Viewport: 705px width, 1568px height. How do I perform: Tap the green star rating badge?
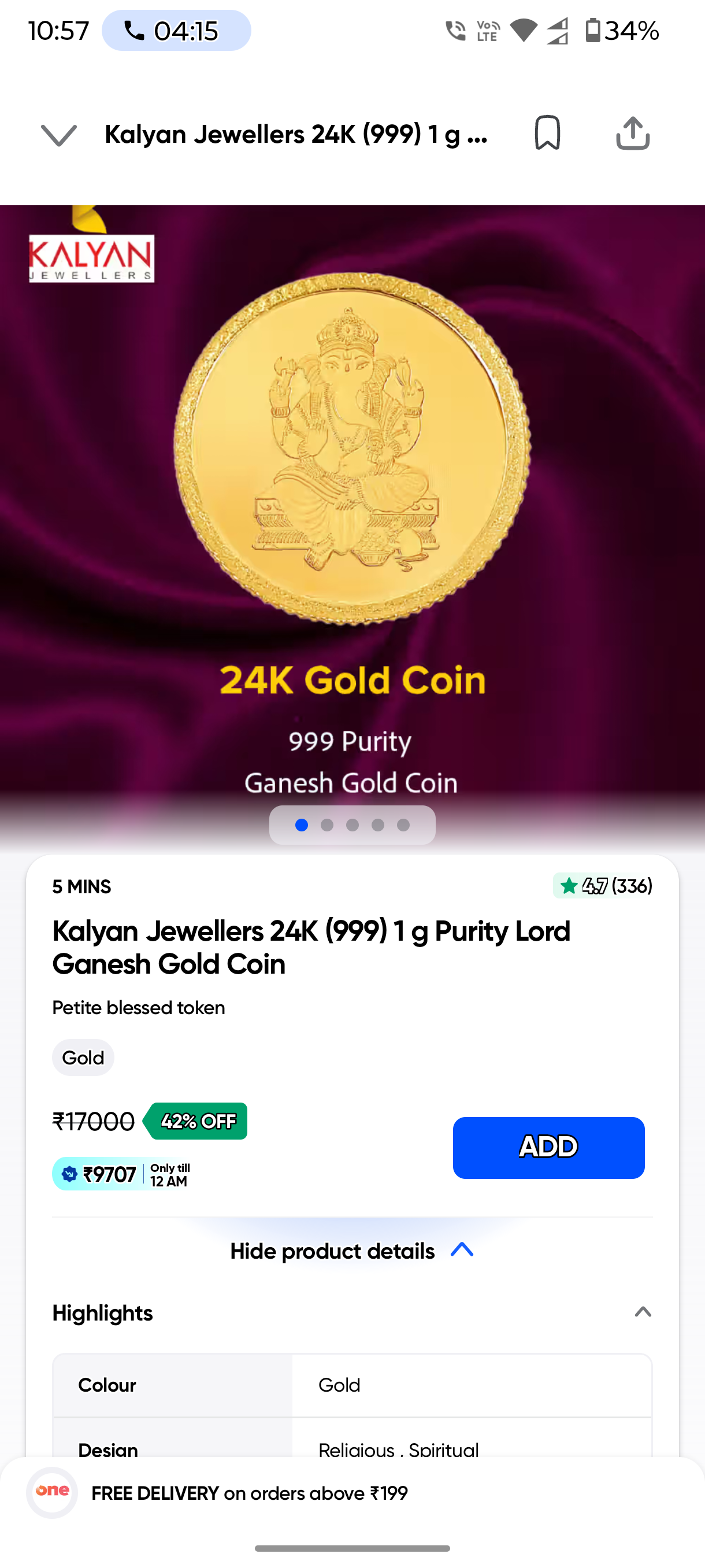581,886
